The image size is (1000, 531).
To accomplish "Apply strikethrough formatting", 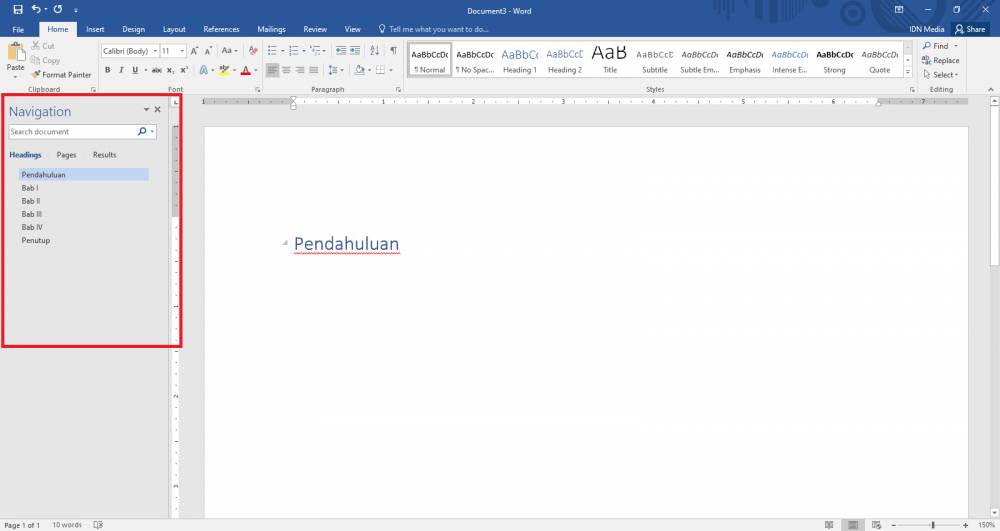I will [157, 70].
